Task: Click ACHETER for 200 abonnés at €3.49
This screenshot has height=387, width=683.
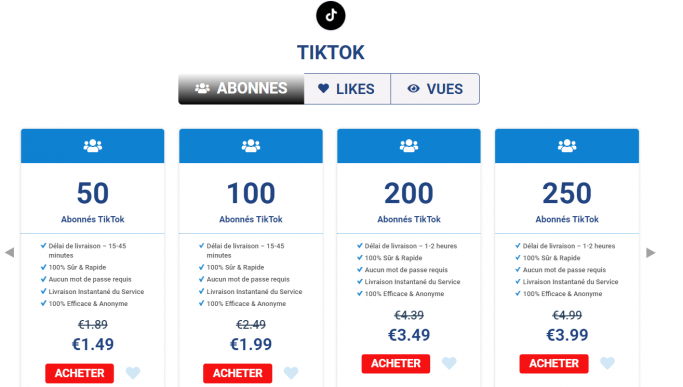Action: point(396,363)
